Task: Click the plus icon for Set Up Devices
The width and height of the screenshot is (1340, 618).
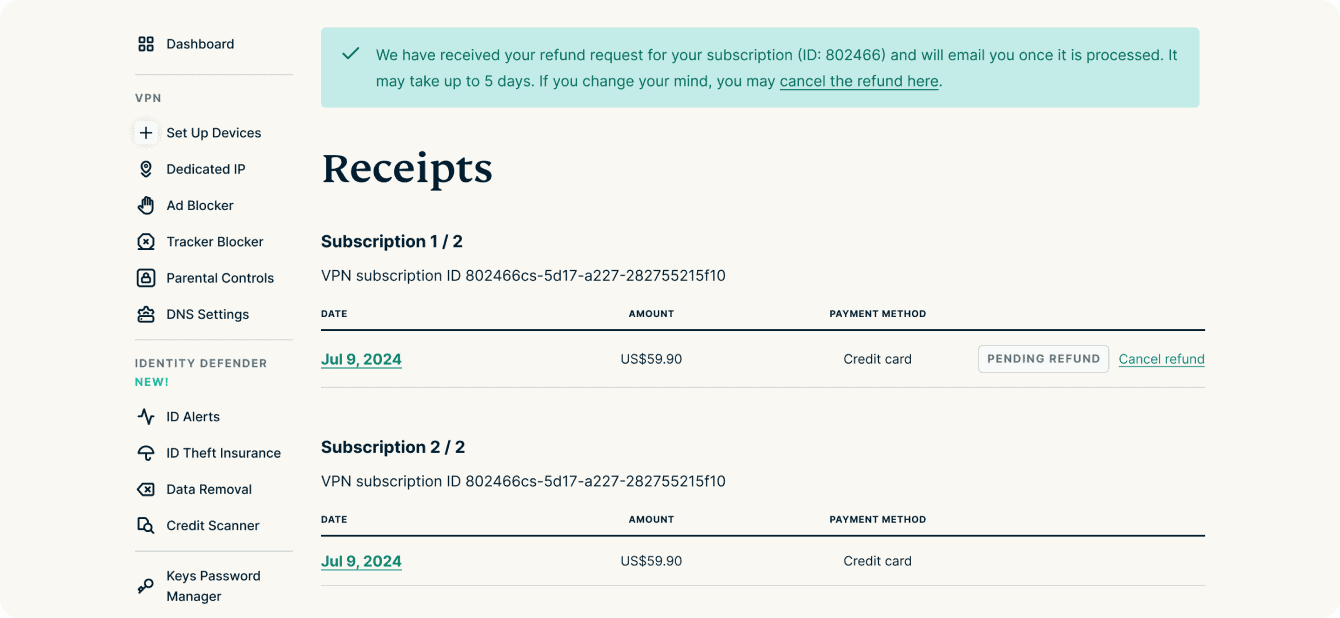Action: (146, 133)
